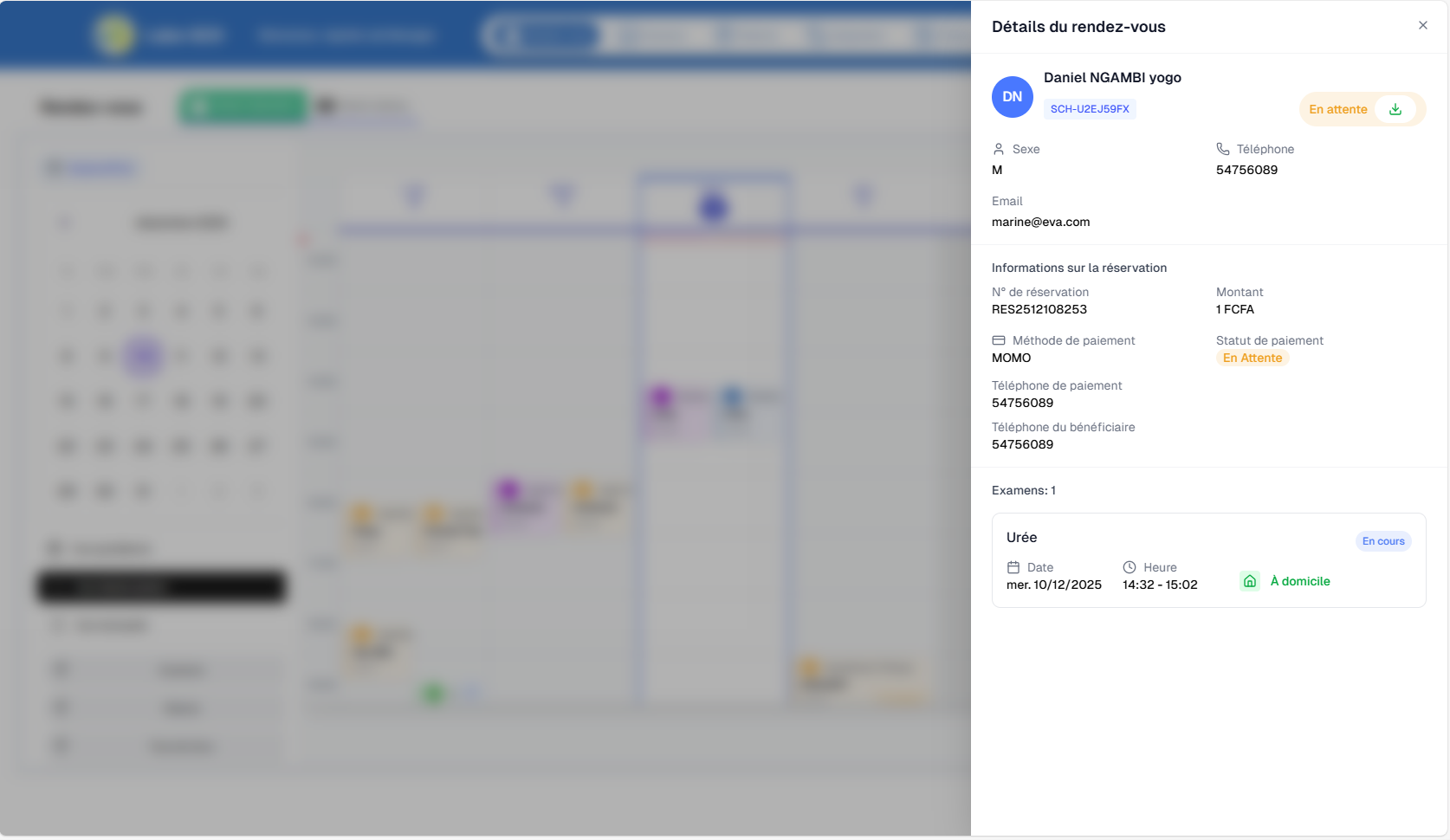Click the calendar icon next to Date
1450x840 pixels.
[x=1013, y=567]
